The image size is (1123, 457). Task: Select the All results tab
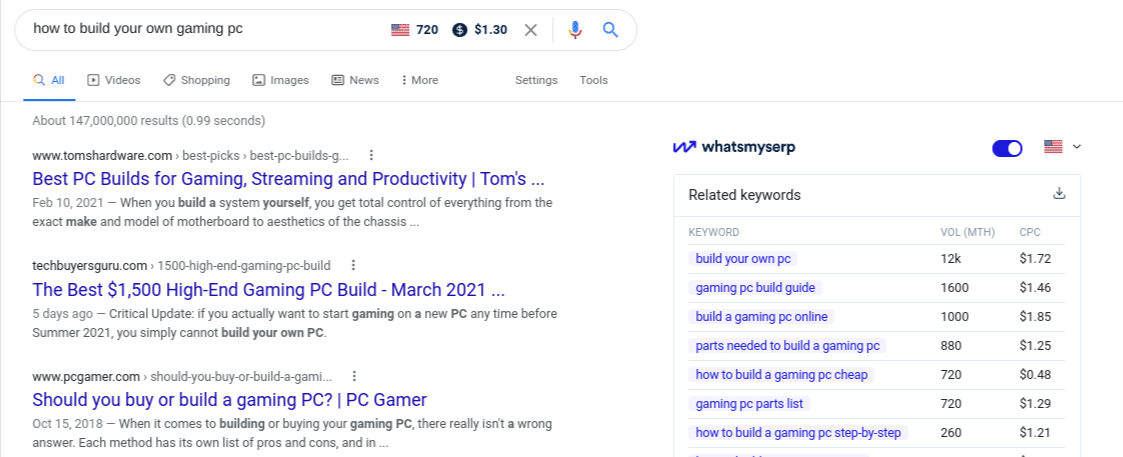pos(49,80)
